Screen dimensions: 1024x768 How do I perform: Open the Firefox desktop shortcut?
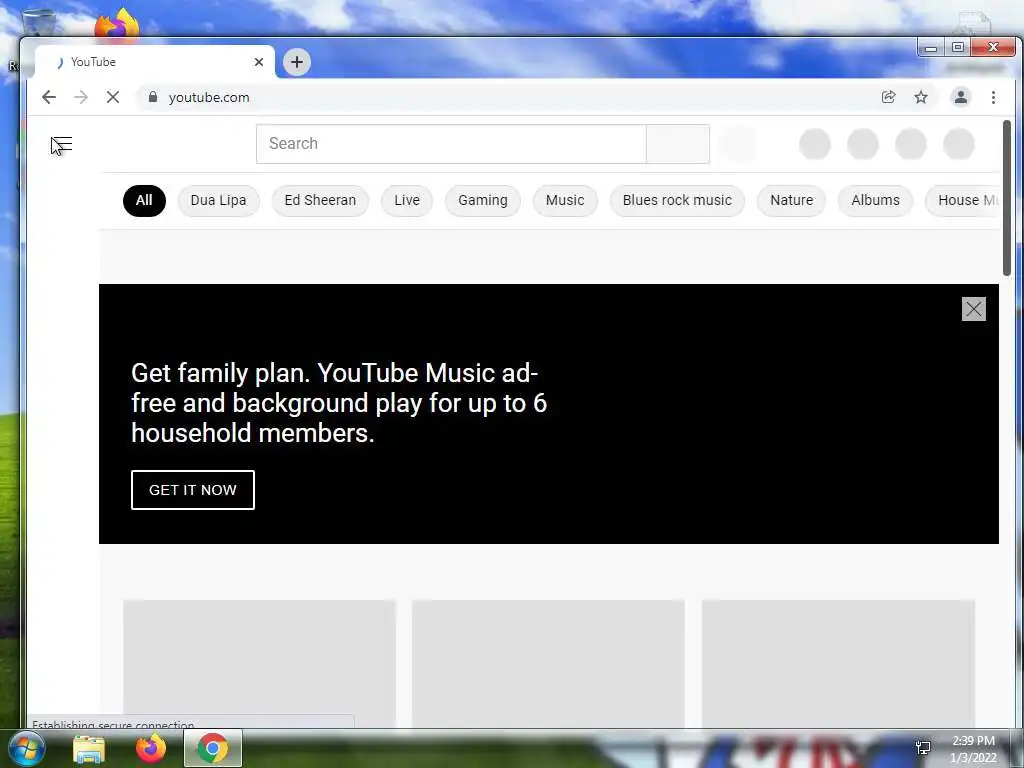(x=117, y=25)
